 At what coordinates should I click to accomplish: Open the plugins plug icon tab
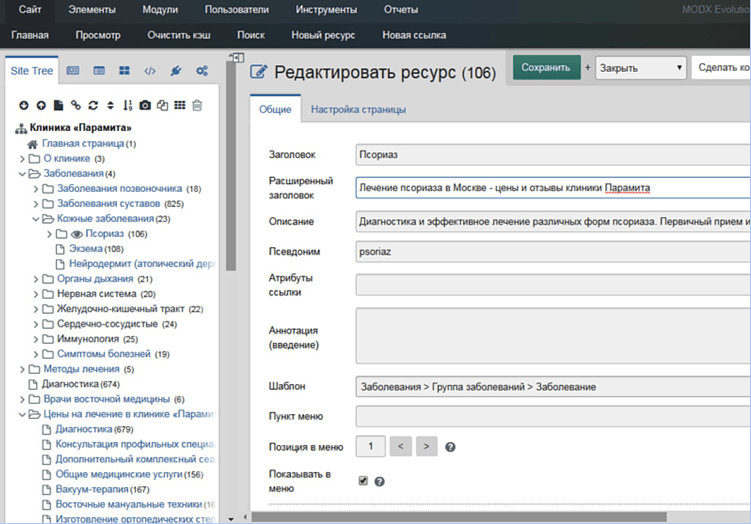point(175,71)
